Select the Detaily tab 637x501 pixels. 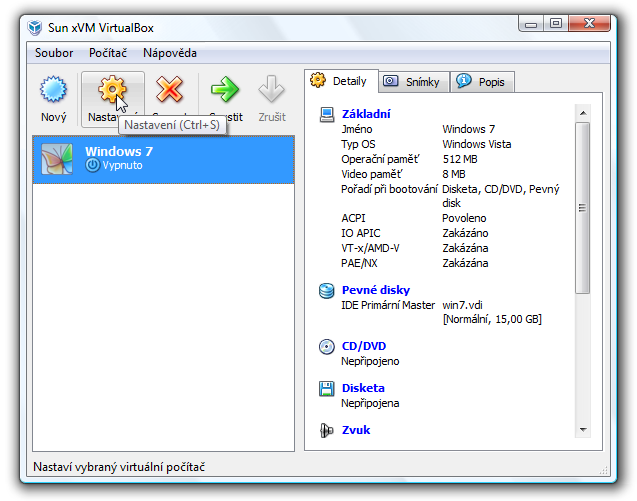[341, 81]
